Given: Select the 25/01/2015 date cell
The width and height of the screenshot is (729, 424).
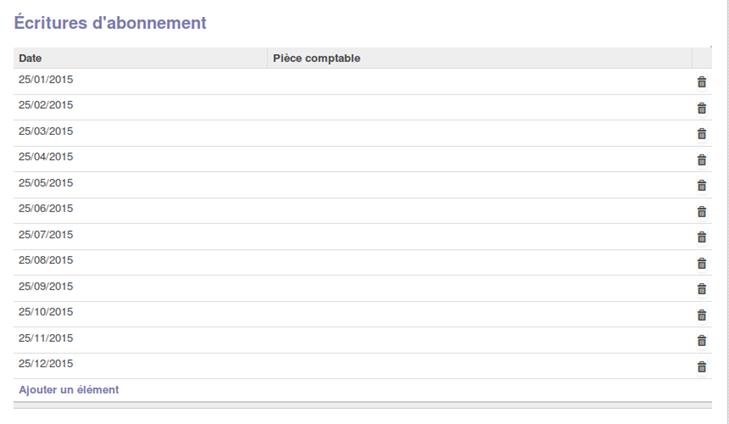Looking at the screenshot, I should pyautogui.click(x=140, y=81).
